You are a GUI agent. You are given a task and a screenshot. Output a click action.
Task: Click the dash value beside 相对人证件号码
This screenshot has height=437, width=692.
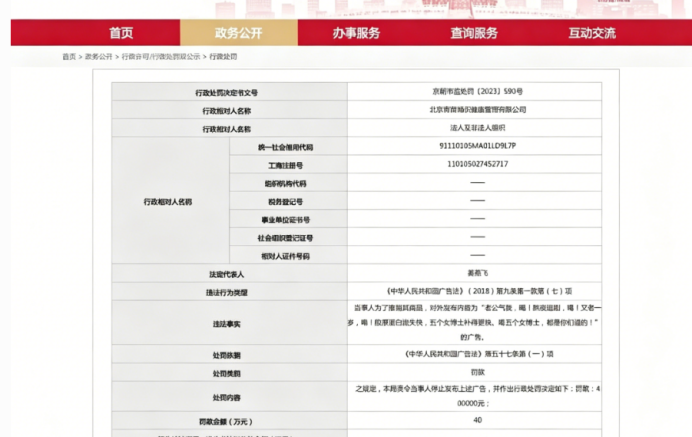[x=478, y=255]
